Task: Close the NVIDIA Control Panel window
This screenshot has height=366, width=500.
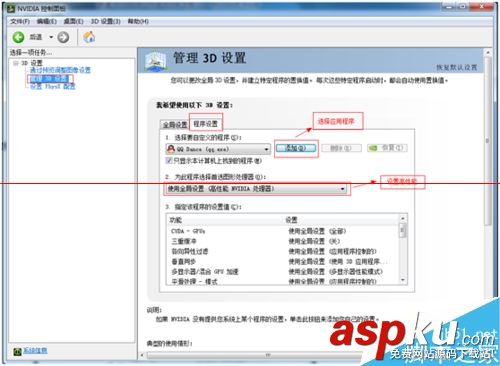Action: pyautogui.click(x=482, y=7)
